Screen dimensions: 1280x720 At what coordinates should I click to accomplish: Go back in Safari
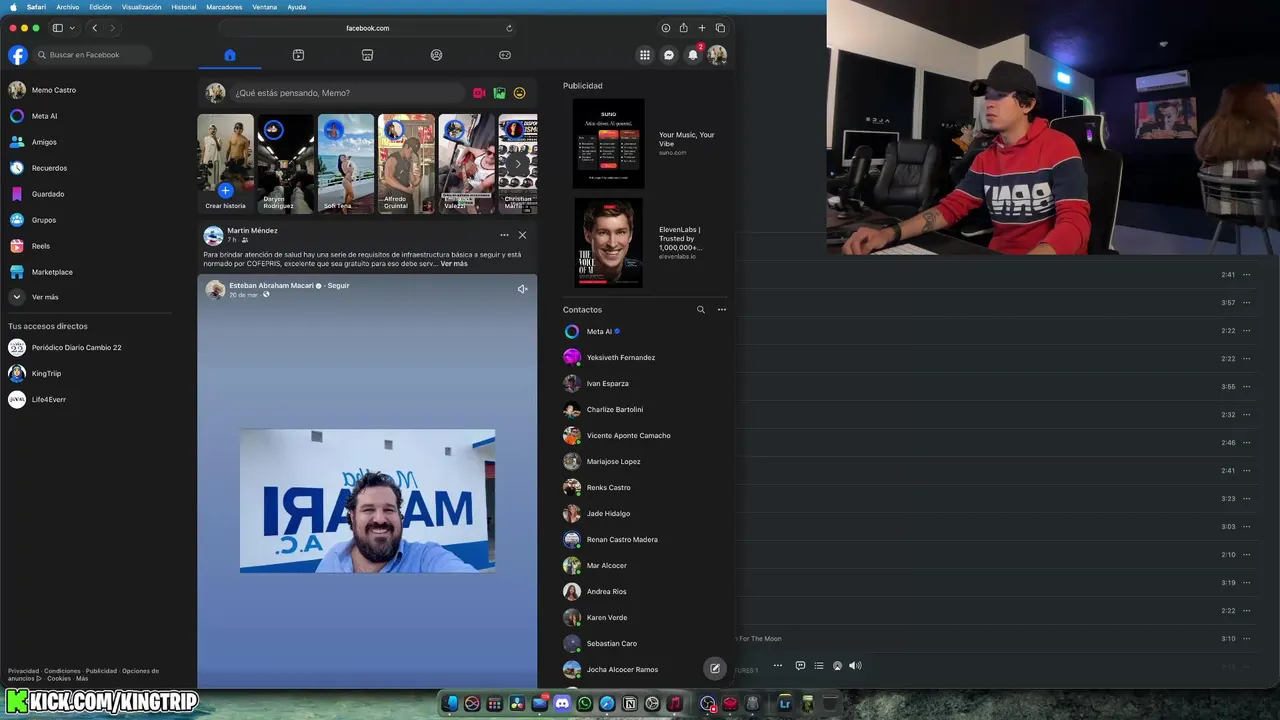click(x=95, y=28)
